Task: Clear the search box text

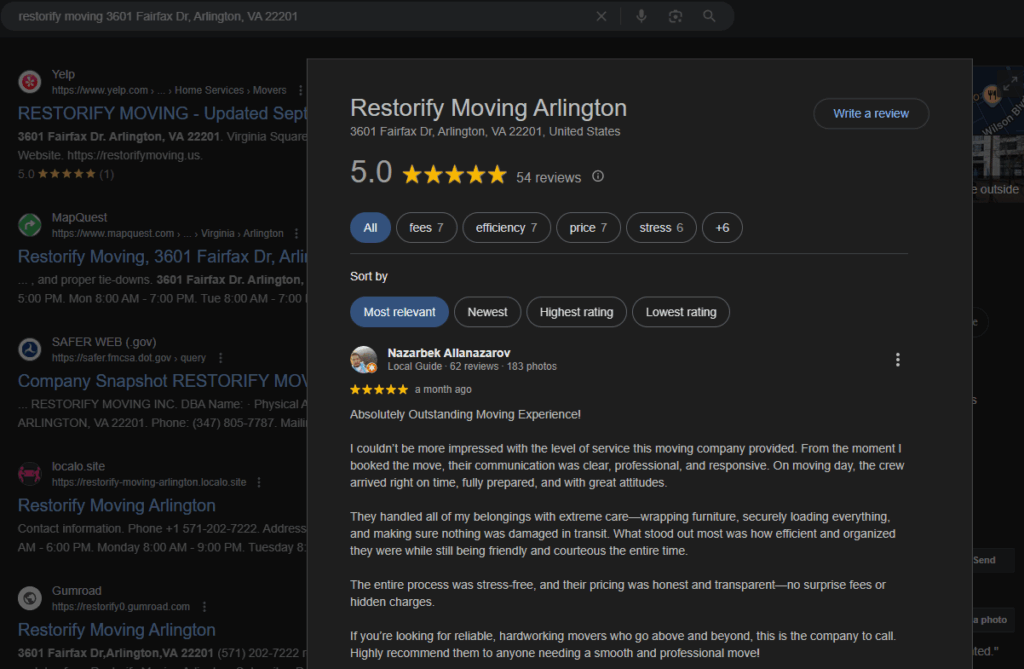Action: click(x=601, y=16)
